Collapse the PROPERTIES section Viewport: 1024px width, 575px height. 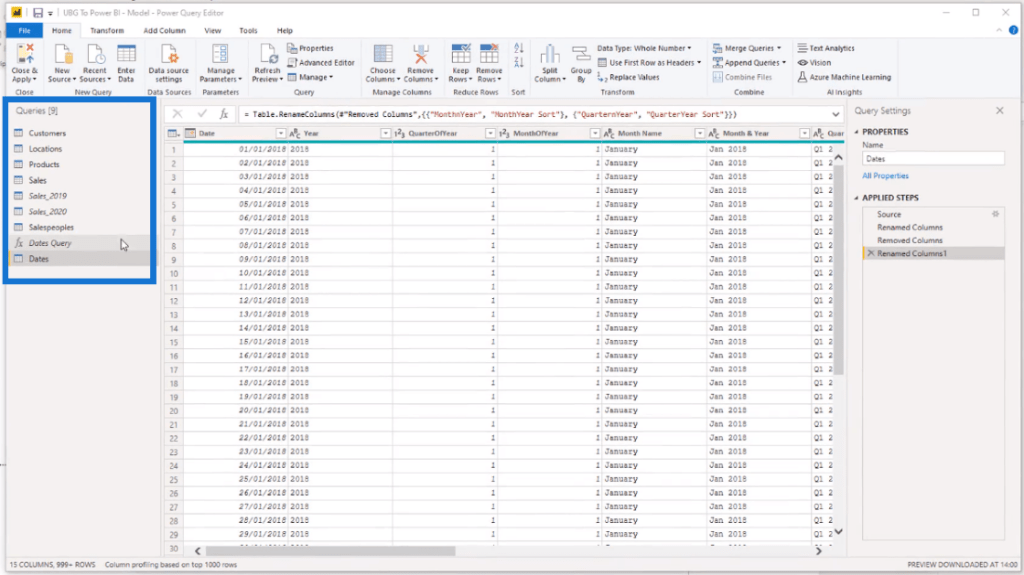(x=857, y=132)
